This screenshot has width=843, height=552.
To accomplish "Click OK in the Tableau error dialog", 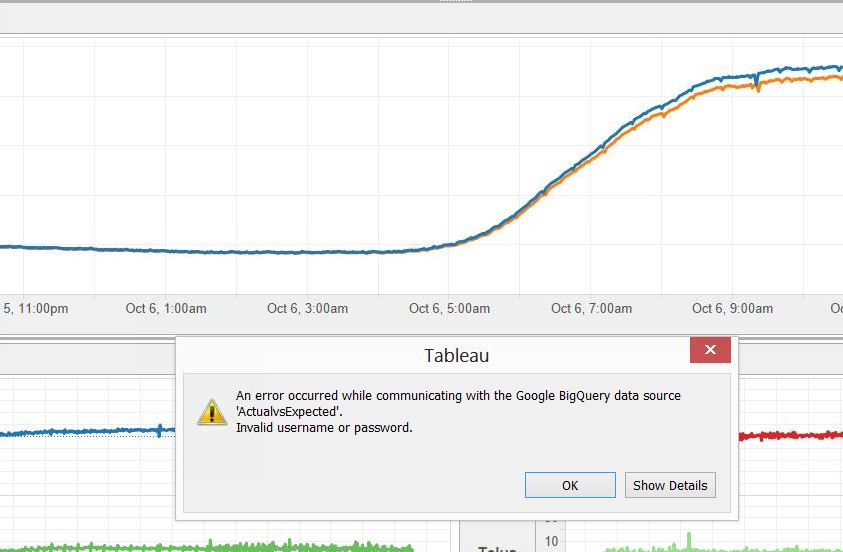I will point(570,485).
